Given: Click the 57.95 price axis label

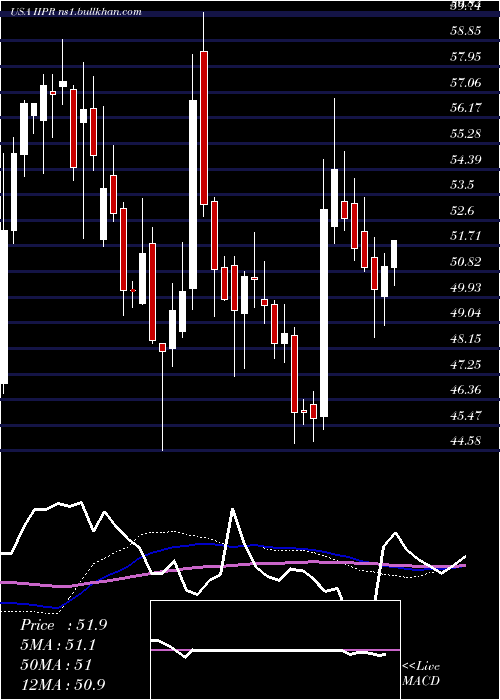Looking at the screenshot, I should (x=467, y=57).
